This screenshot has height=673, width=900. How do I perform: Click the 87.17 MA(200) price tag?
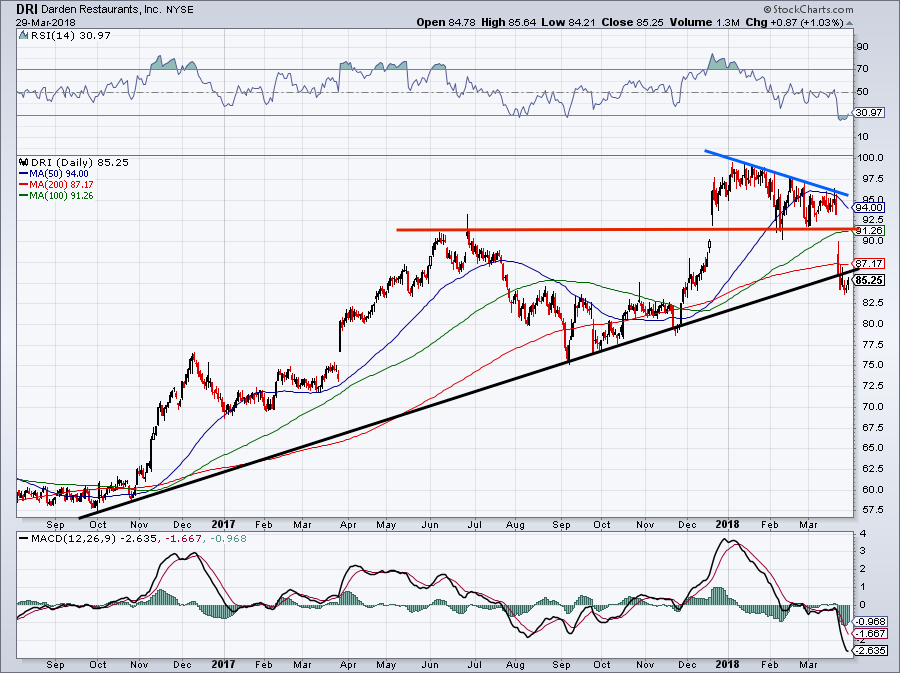(x=869, y=264)
